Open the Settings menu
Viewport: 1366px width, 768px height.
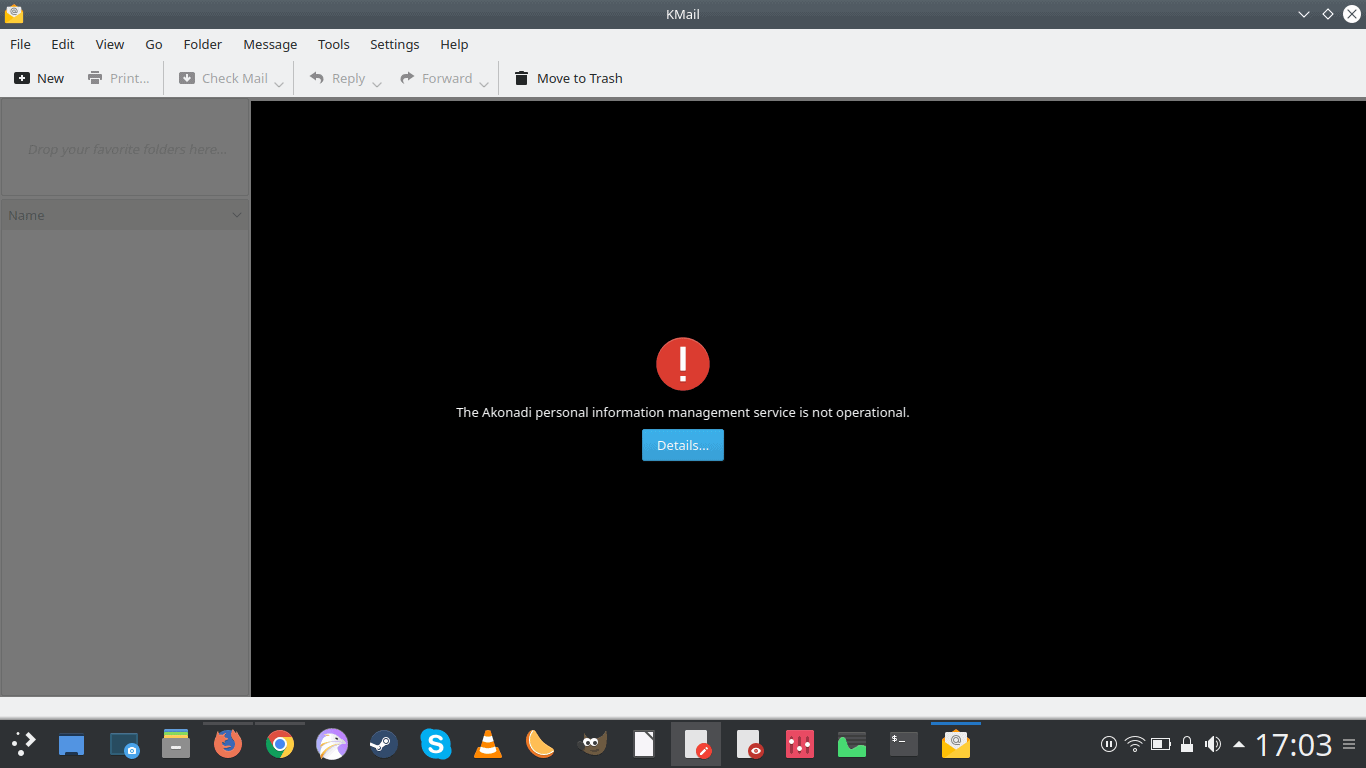click(395, 44)
